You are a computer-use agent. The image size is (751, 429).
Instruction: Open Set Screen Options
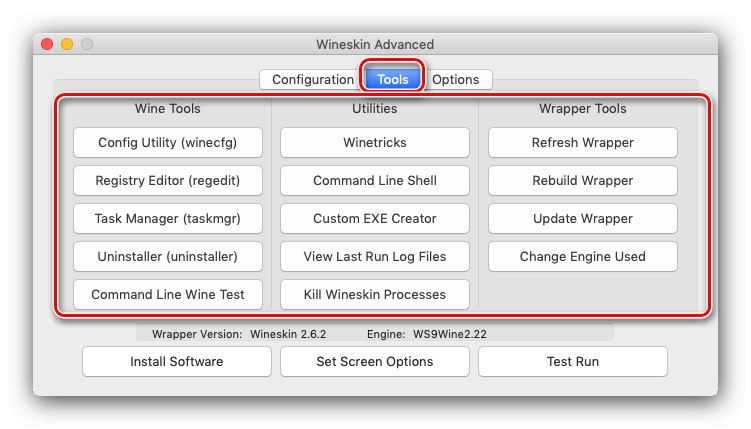[375, 361]
